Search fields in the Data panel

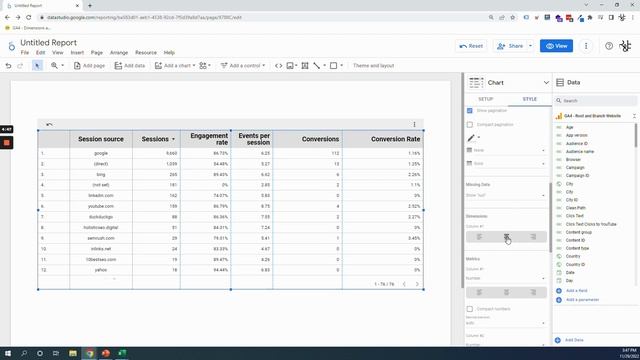tap(596, 101)
